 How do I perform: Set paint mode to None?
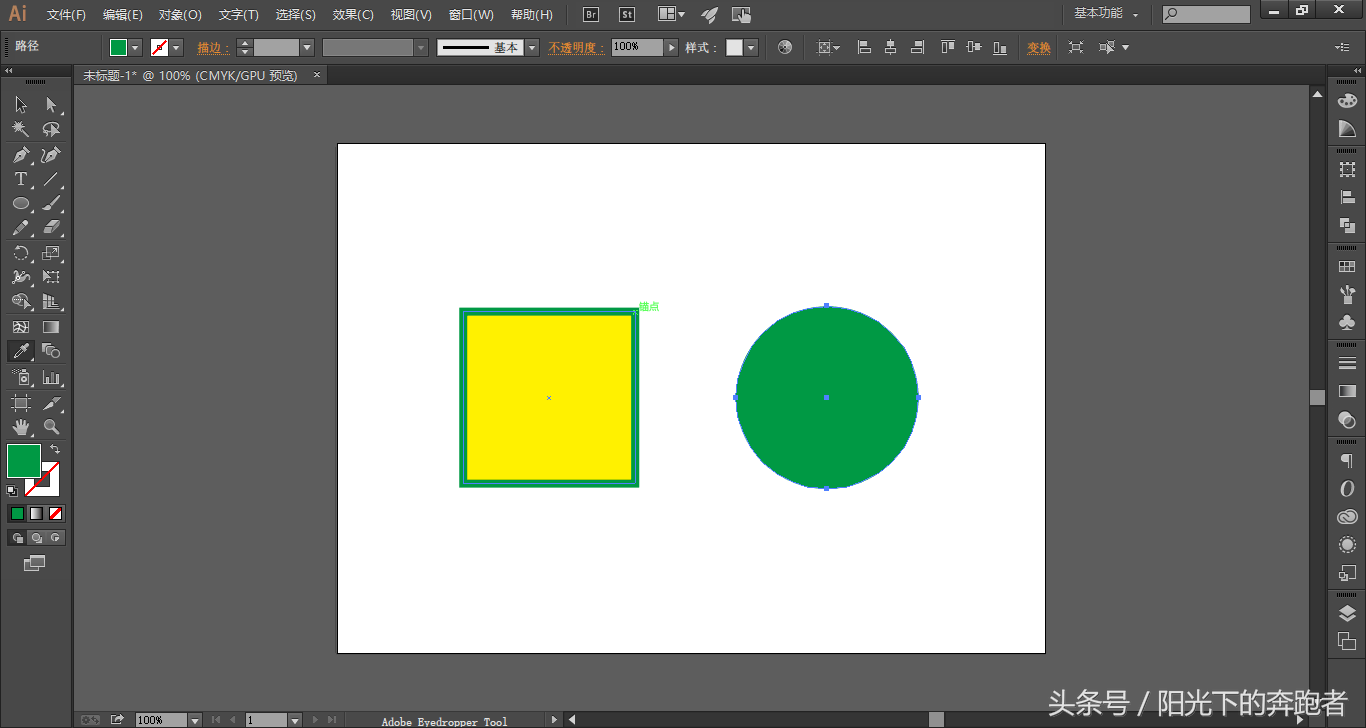click(56, 513)
